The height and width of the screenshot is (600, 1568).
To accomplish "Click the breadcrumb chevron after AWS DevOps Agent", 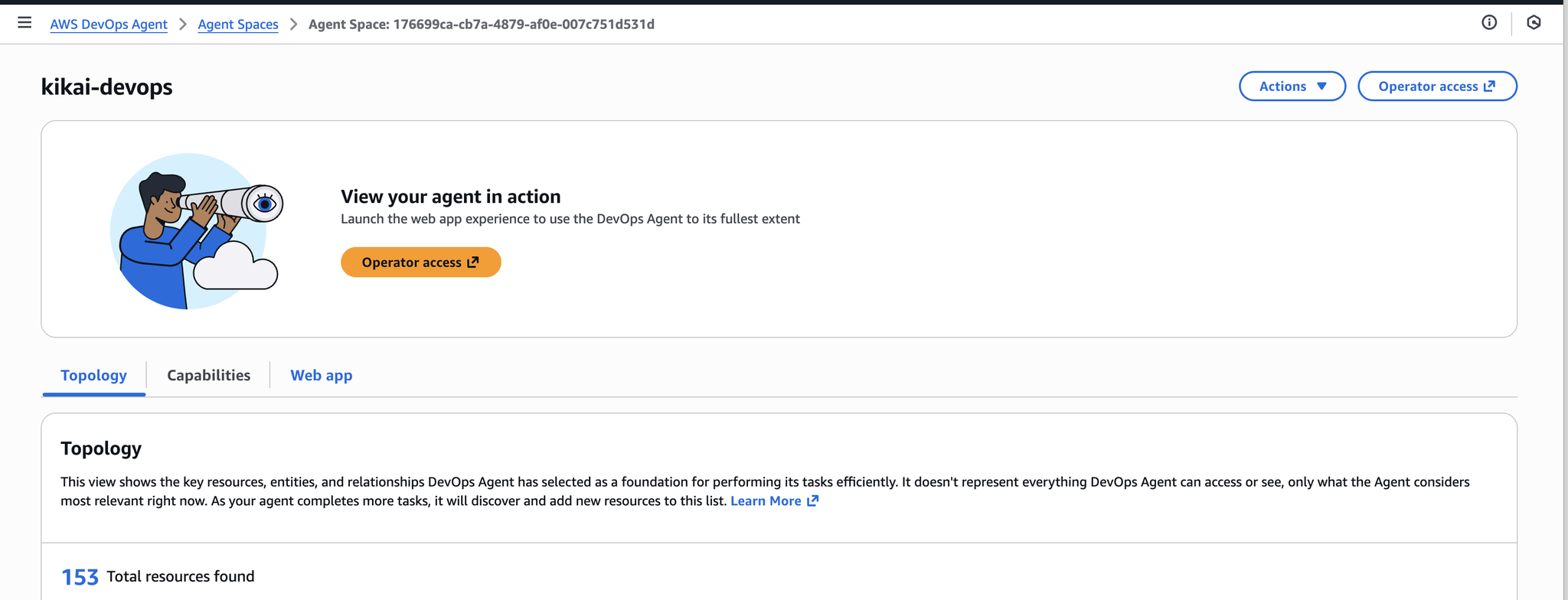I will click(x=183, y=24).
